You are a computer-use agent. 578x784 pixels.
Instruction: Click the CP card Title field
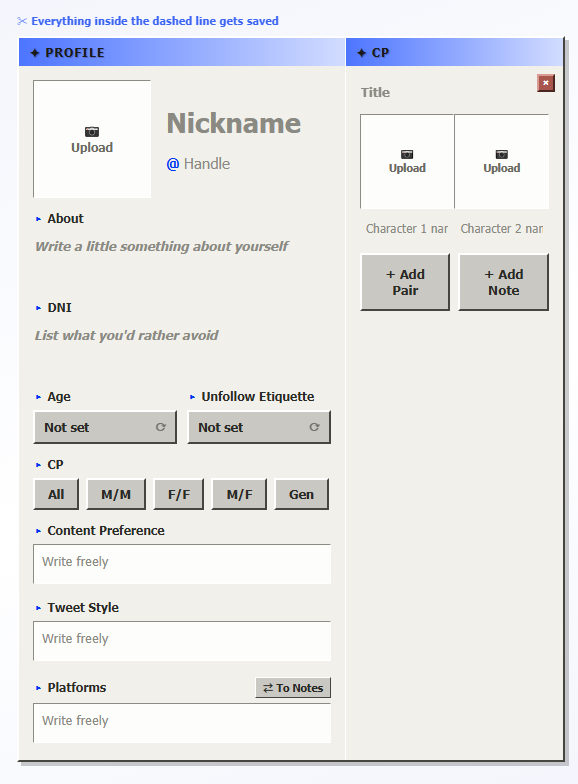(x=375, y=92)
